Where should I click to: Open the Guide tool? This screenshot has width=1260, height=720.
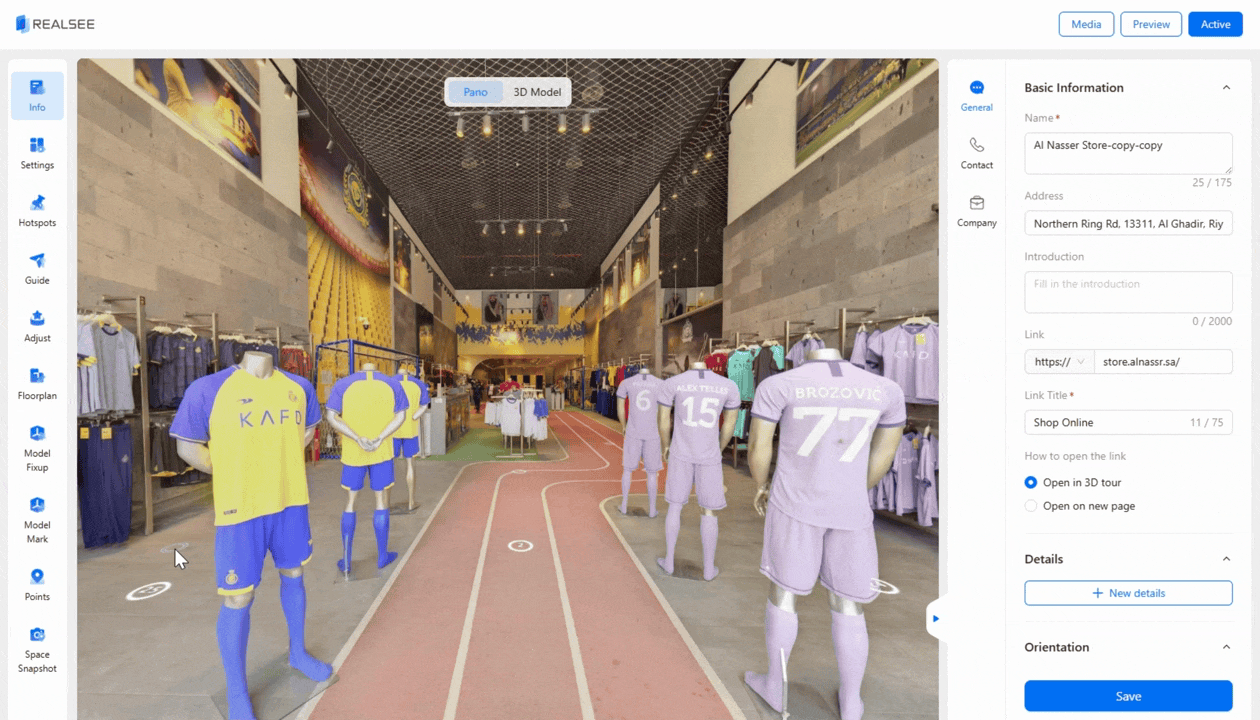(x=37, y=268)
